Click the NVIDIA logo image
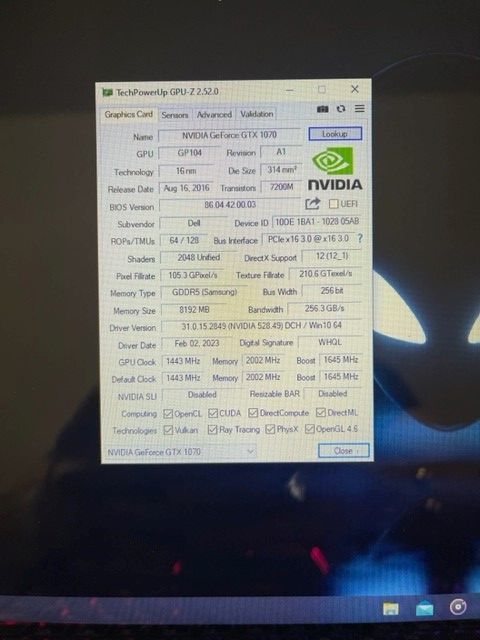The height and width of the screenshot is (640, 480). [335, 169]
